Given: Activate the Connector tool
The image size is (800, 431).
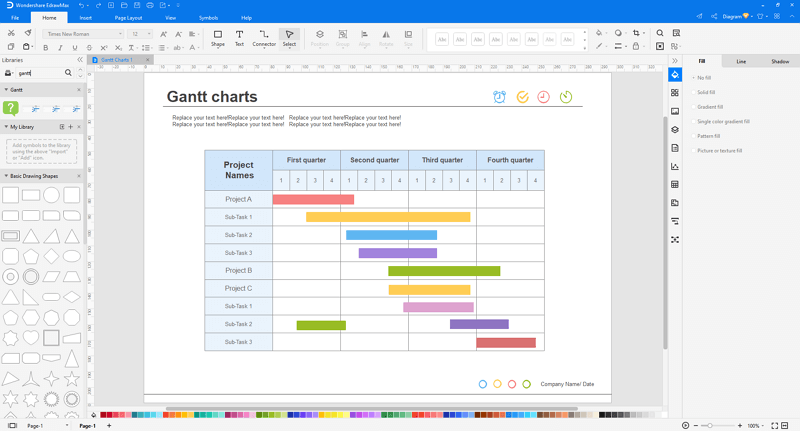Looking at the screenshot, I should click(264, 38).
